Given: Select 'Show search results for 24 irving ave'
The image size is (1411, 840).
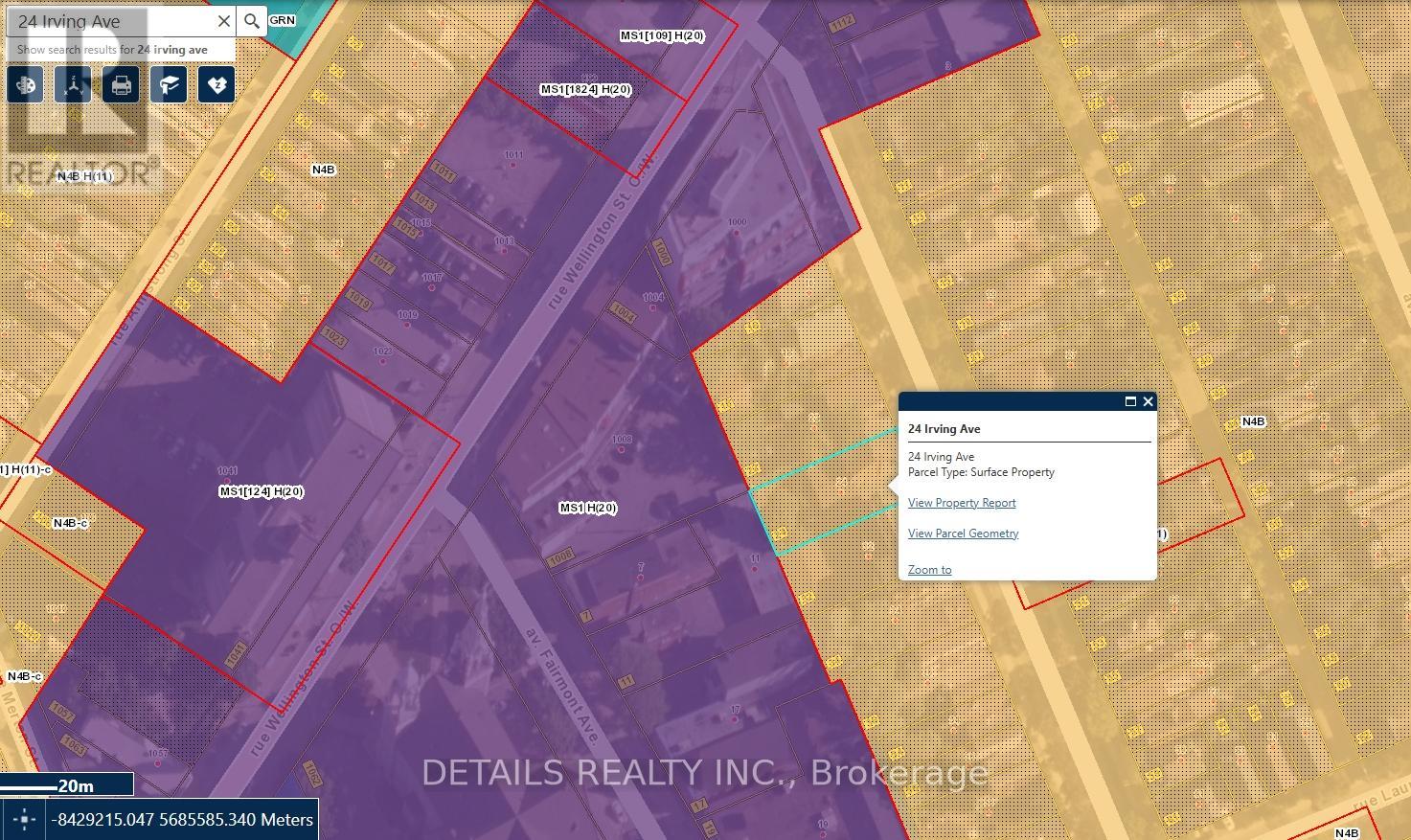Looking at the screenshot, I should click(112, 50).
